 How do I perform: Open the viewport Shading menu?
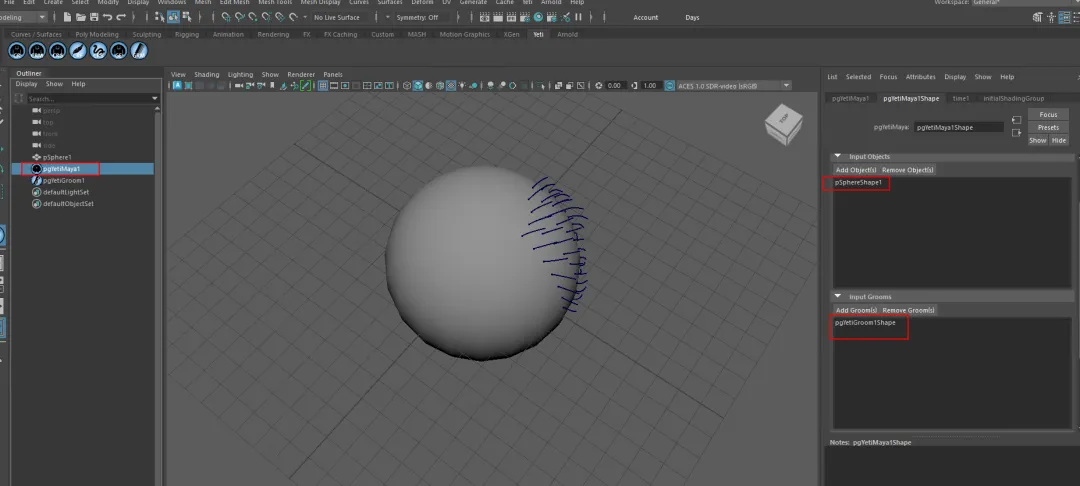(x=206, y=74)
